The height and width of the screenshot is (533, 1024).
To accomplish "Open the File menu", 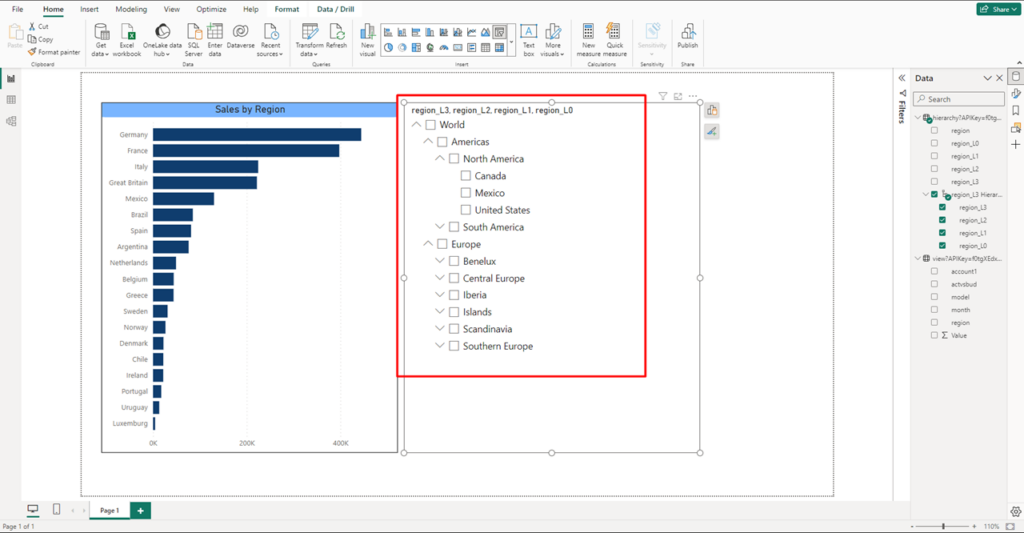I will 18,9.
